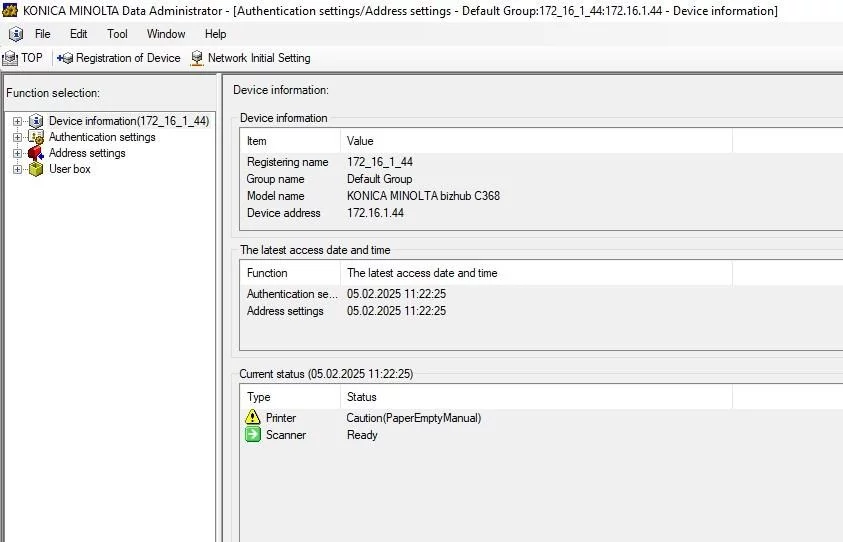This screenshot has width=843, height=542.
Task: Open the Window menu
Action: point(166,34)
